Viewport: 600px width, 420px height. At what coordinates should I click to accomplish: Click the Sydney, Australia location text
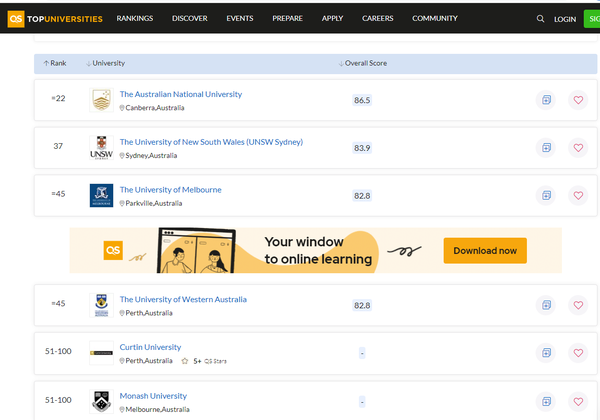click(x=151, y=156)
